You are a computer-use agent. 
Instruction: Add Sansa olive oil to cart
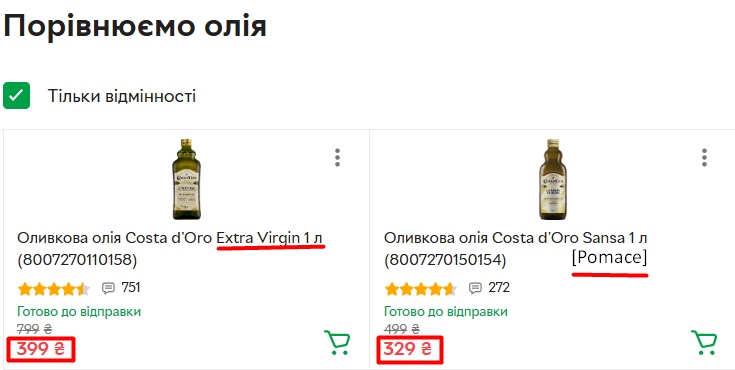pyautogui.click(x=704, y=343)
